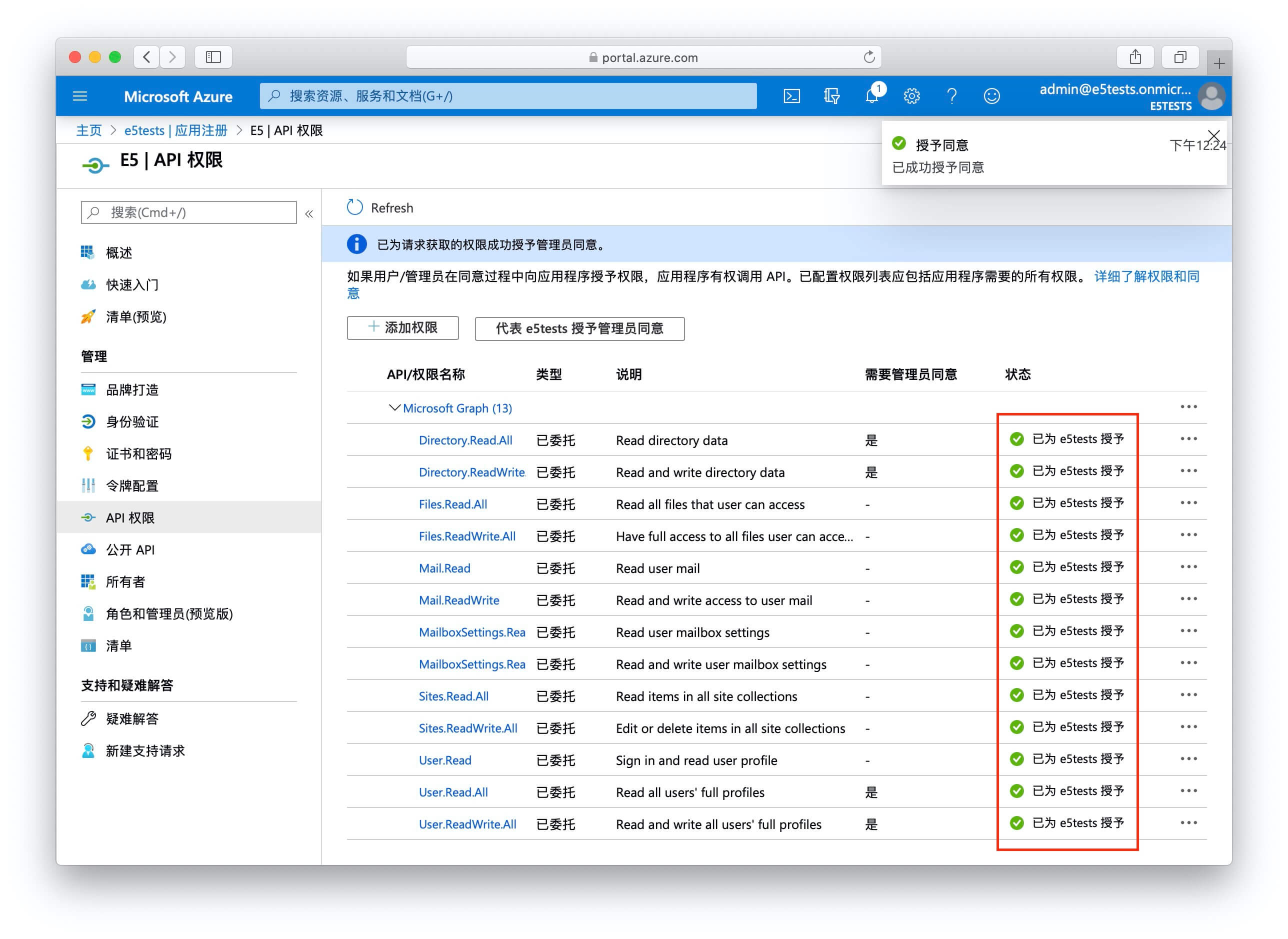Open more options for the Mail.Read row
This screenshot has width=1288, height=939.
1188,566
